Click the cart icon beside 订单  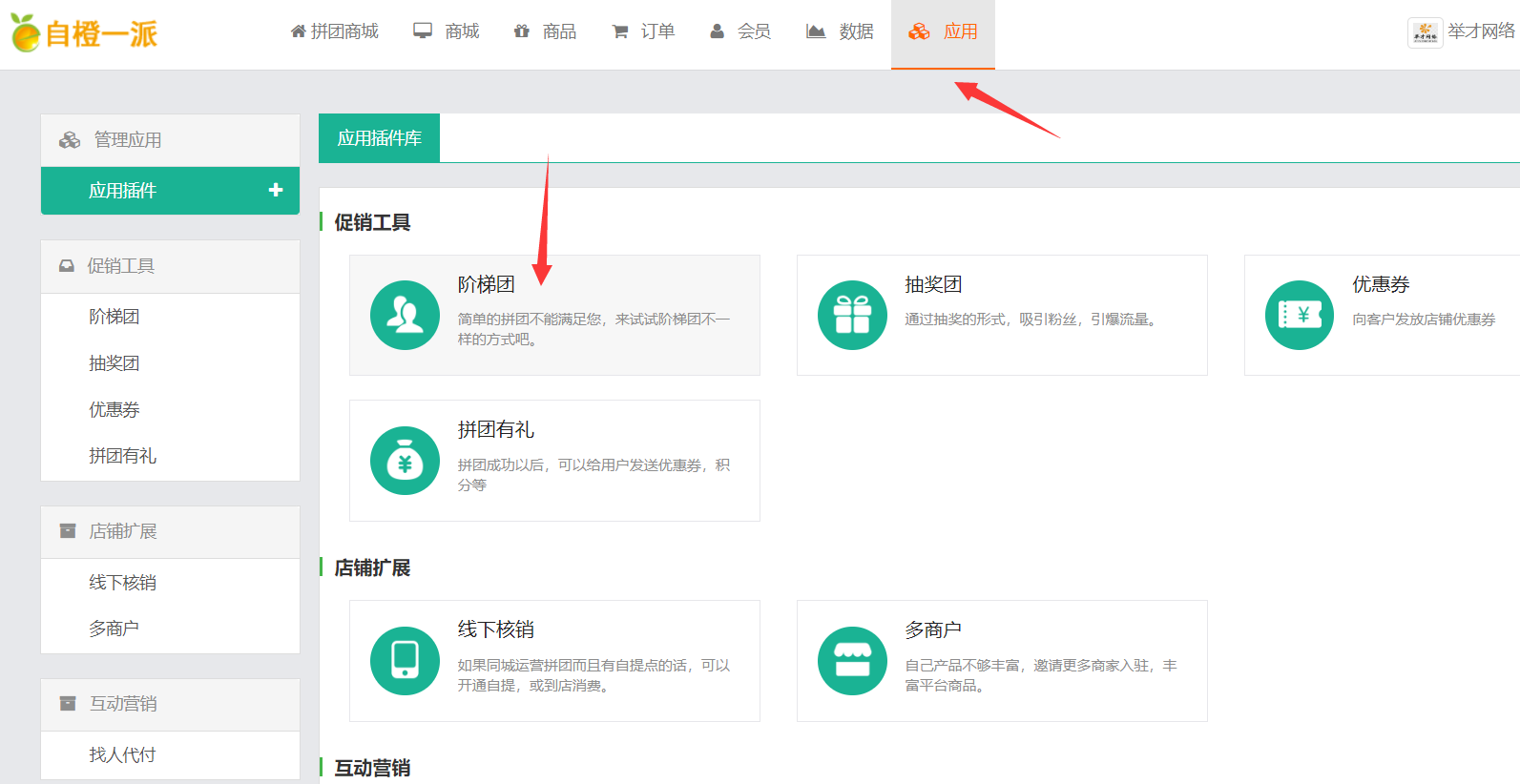619,31
